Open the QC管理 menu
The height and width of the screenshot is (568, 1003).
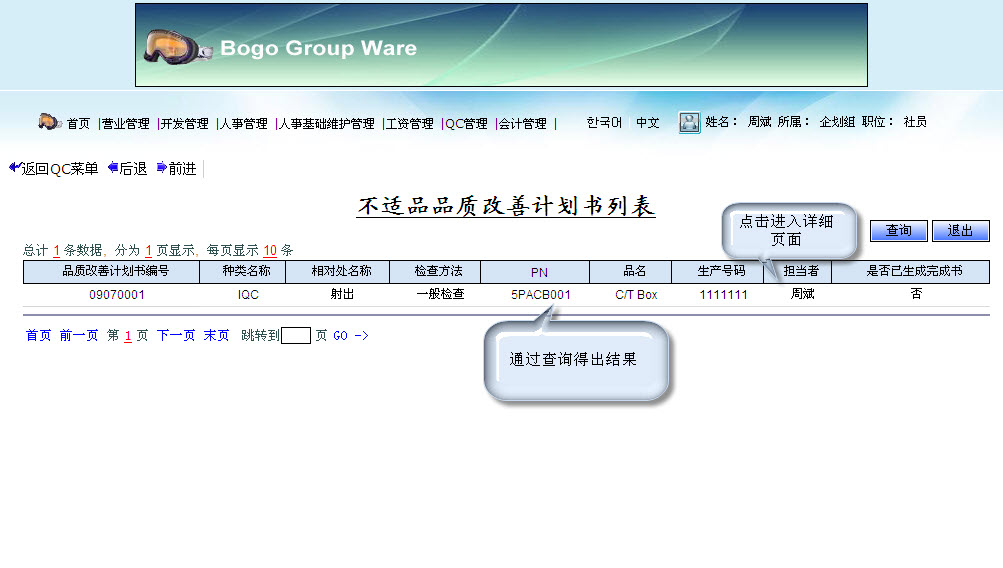466,124
